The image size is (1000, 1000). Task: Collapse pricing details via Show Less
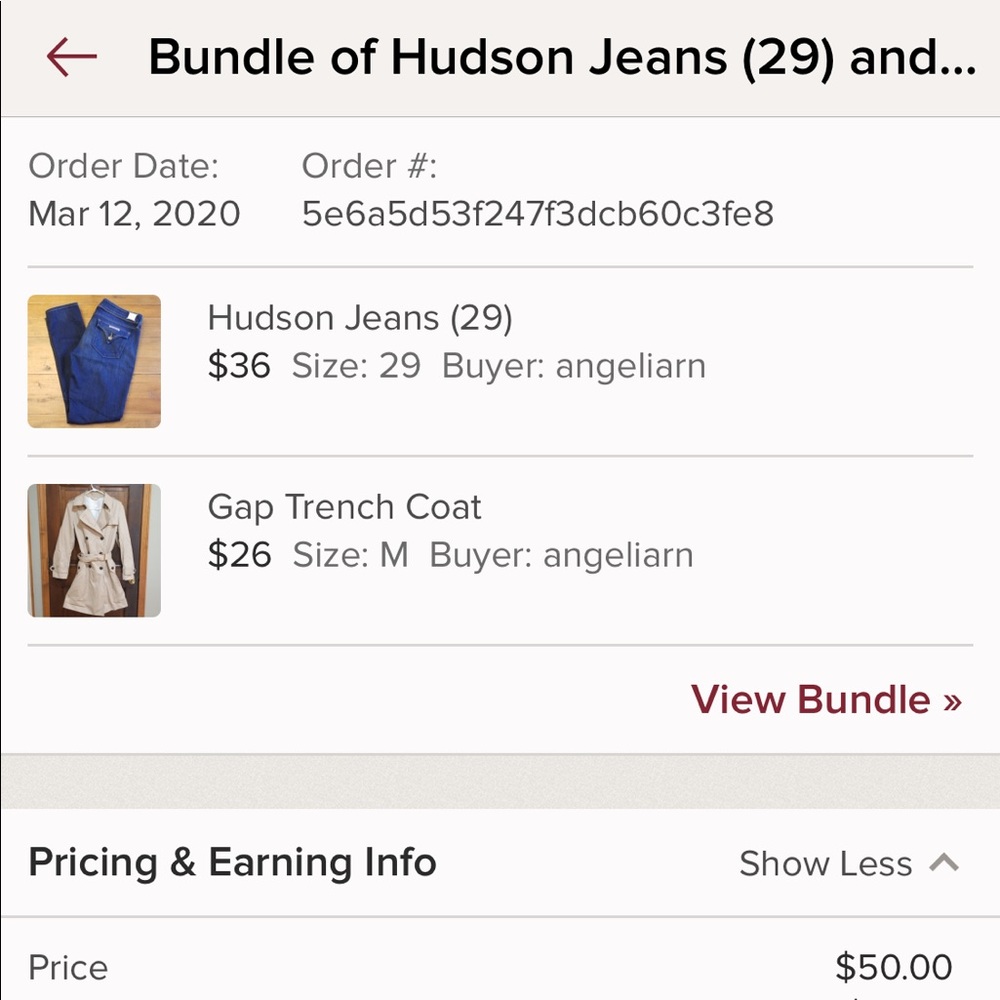click(x=825, y=862)
